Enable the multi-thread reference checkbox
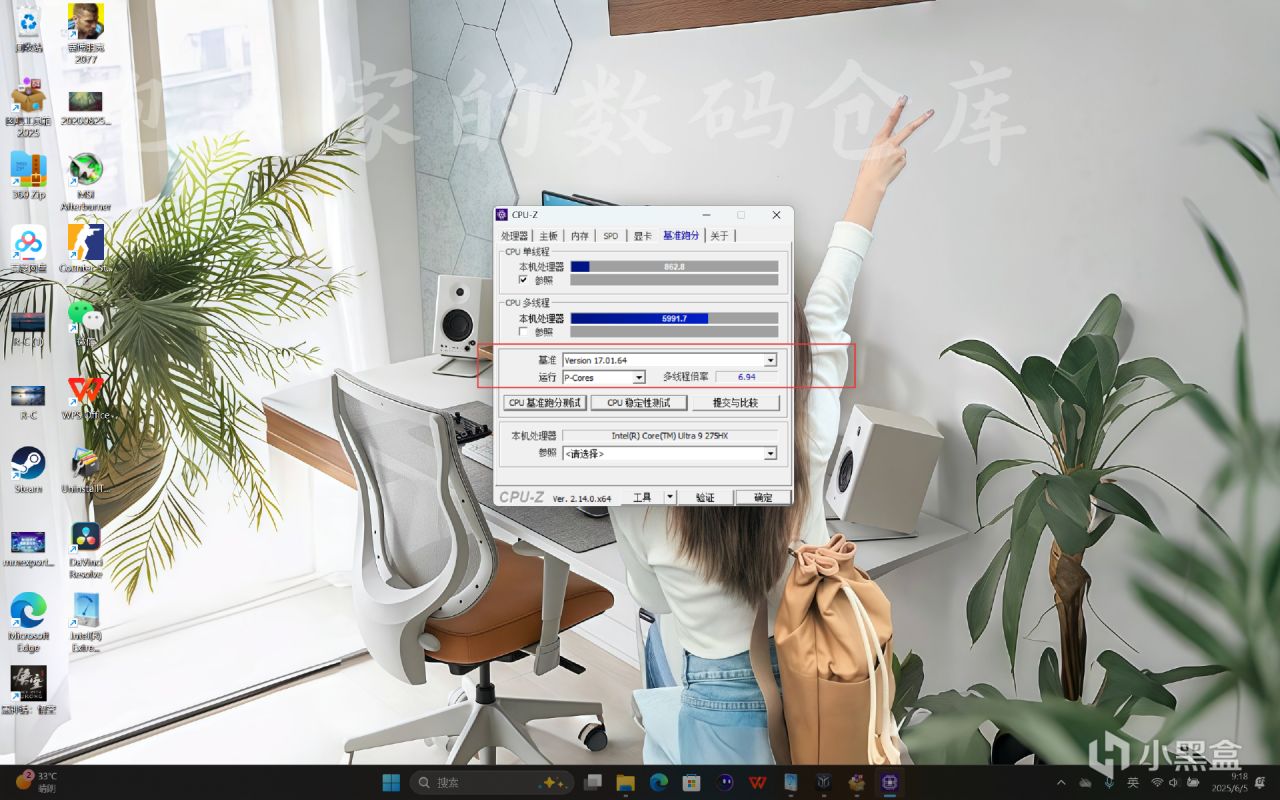The height and width of the screenshot is (800, 1280). [523, 331]
